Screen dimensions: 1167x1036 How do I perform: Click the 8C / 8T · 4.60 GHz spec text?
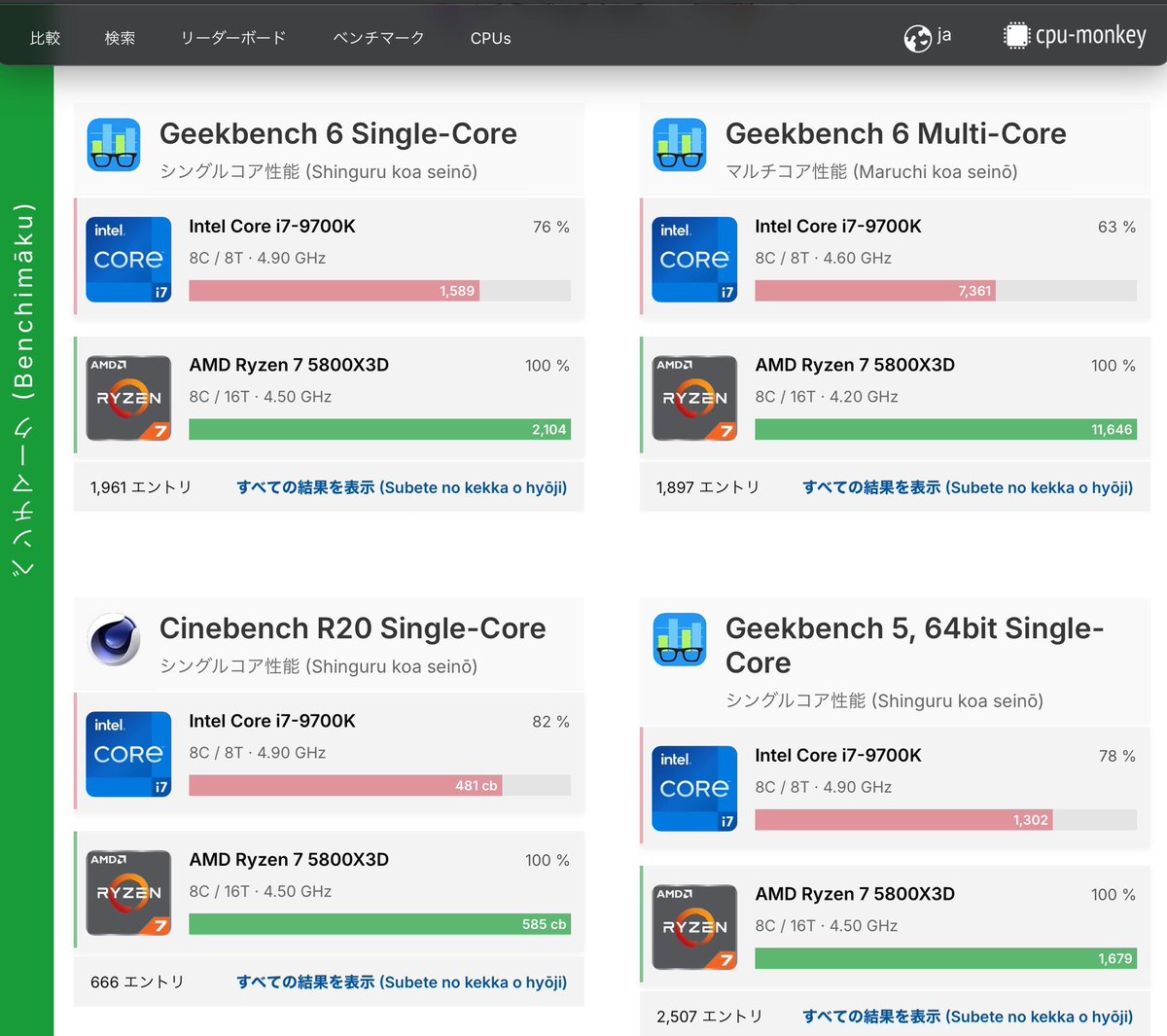823,258
